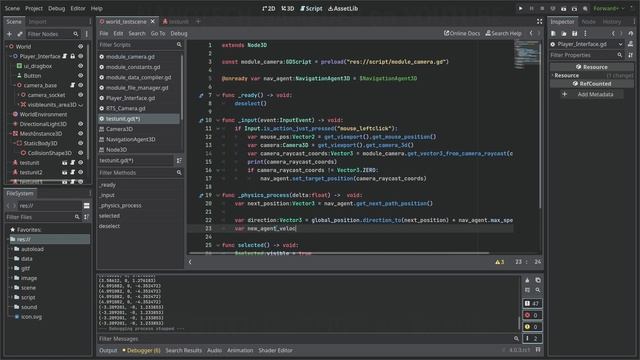Jump to the _physics_process method

120,205
